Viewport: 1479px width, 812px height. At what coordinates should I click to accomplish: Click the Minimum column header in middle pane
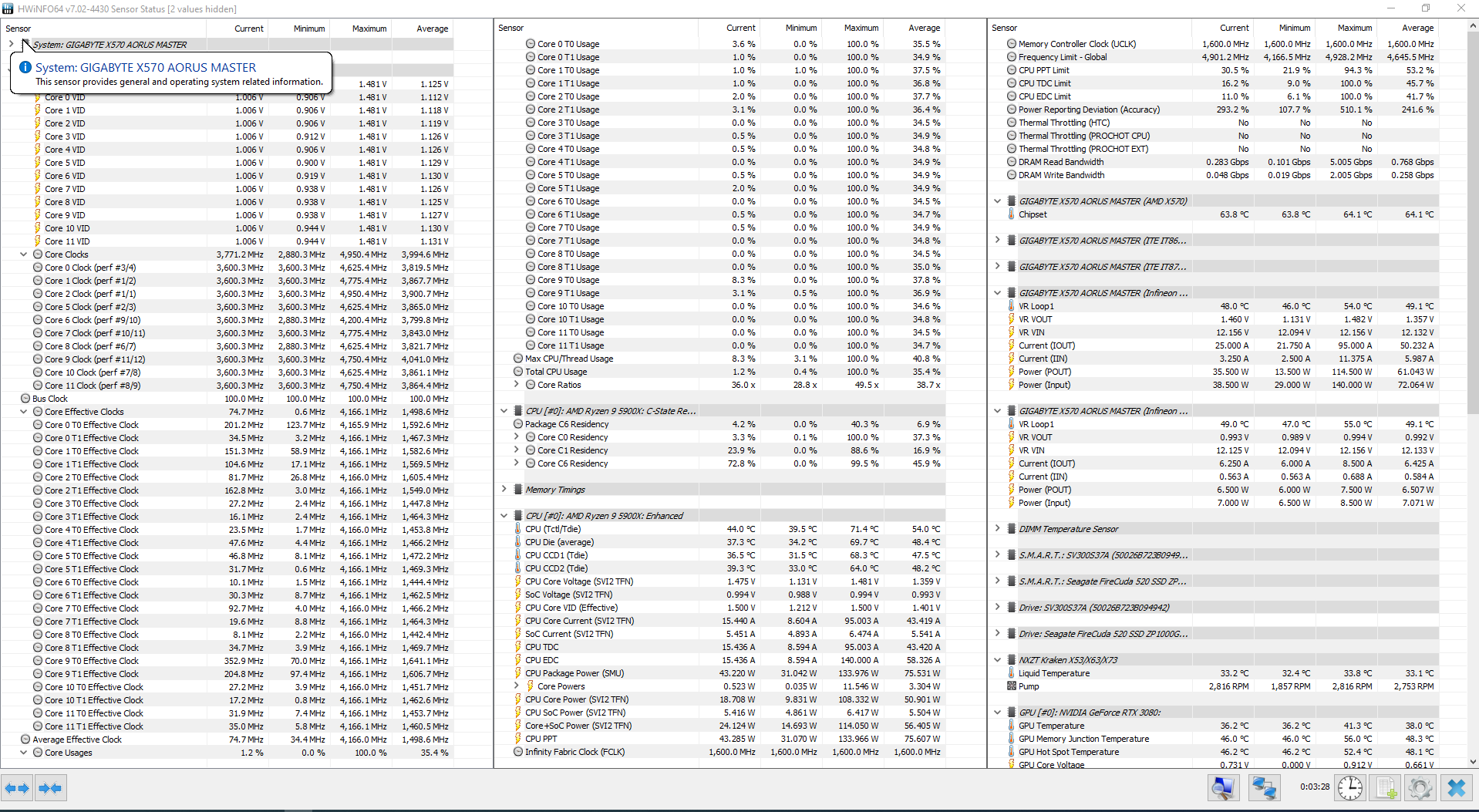tap(801, 28)
